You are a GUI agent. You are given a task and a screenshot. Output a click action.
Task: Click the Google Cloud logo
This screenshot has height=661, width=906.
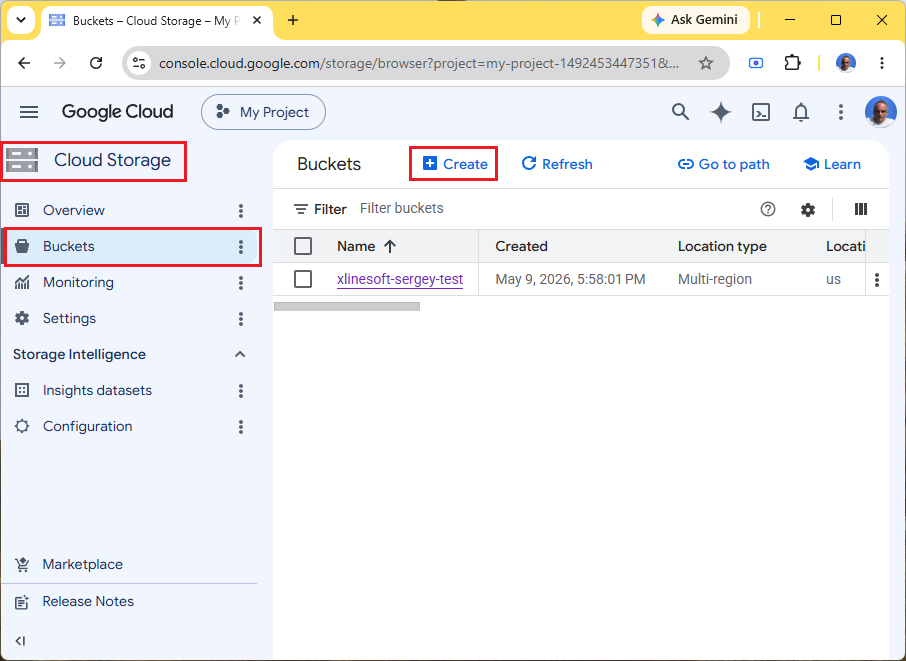(x=117, y=112)
